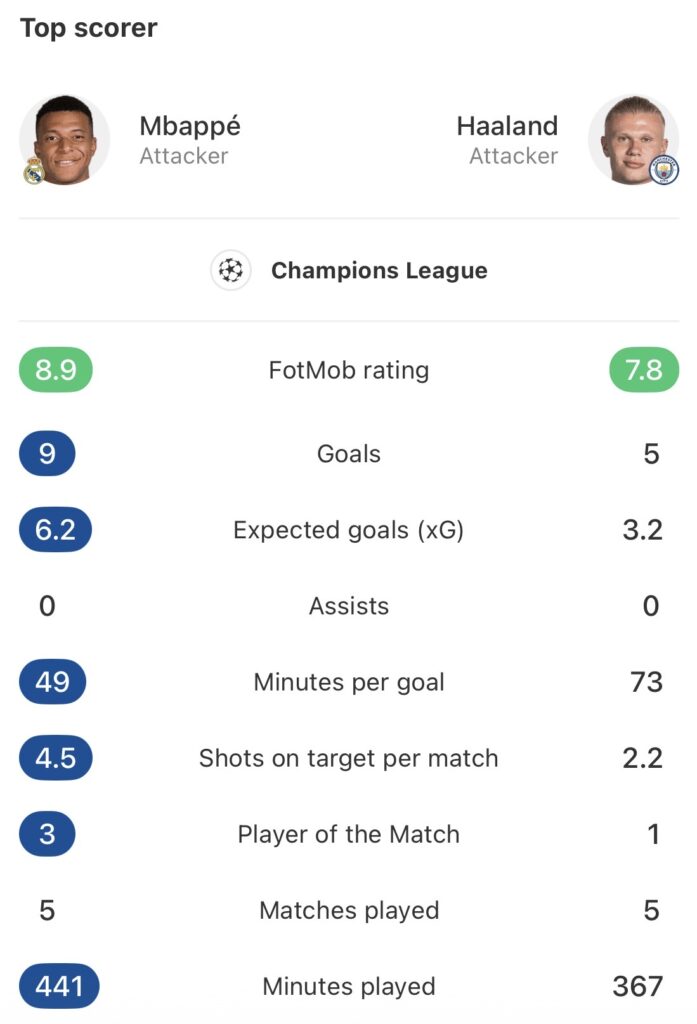Image resolution: width=697 pixels, height=1024 pixels.
Task: Tap Haaland's 367 minutes played value
Action: pos(638,987)
